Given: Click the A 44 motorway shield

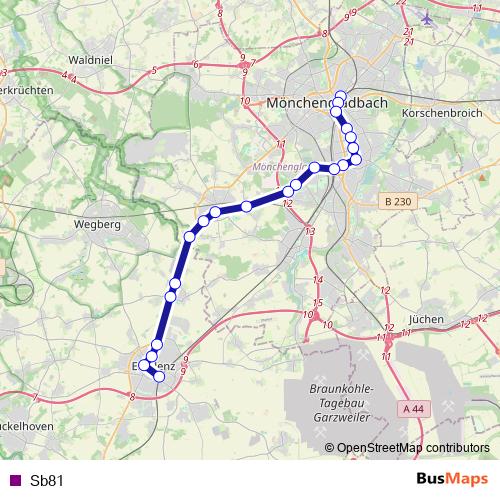Looking at the screenshot, I should click(414, 409).
